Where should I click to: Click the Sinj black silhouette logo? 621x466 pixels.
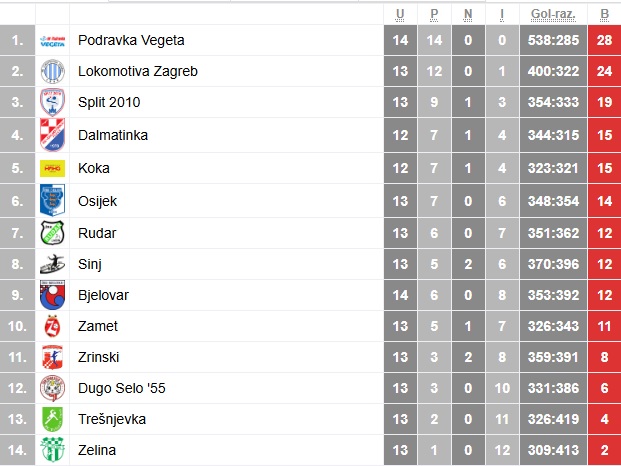52,264
